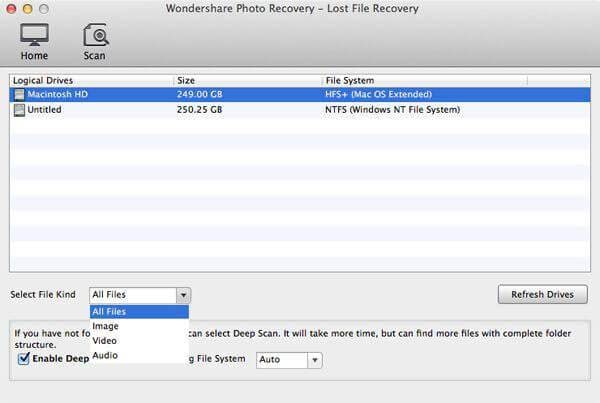
Task: Toggle the Enable Deep Scan checkbox
Action: pyautogui.click(x=23, y=358)
